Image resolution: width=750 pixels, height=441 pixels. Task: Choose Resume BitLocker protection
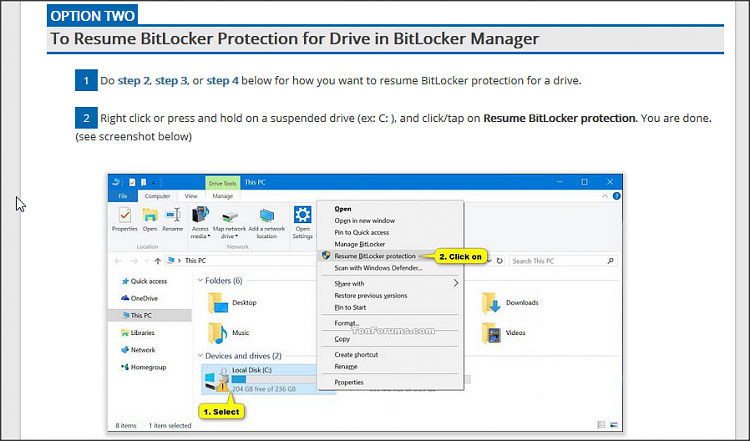(x=375, y=256)
